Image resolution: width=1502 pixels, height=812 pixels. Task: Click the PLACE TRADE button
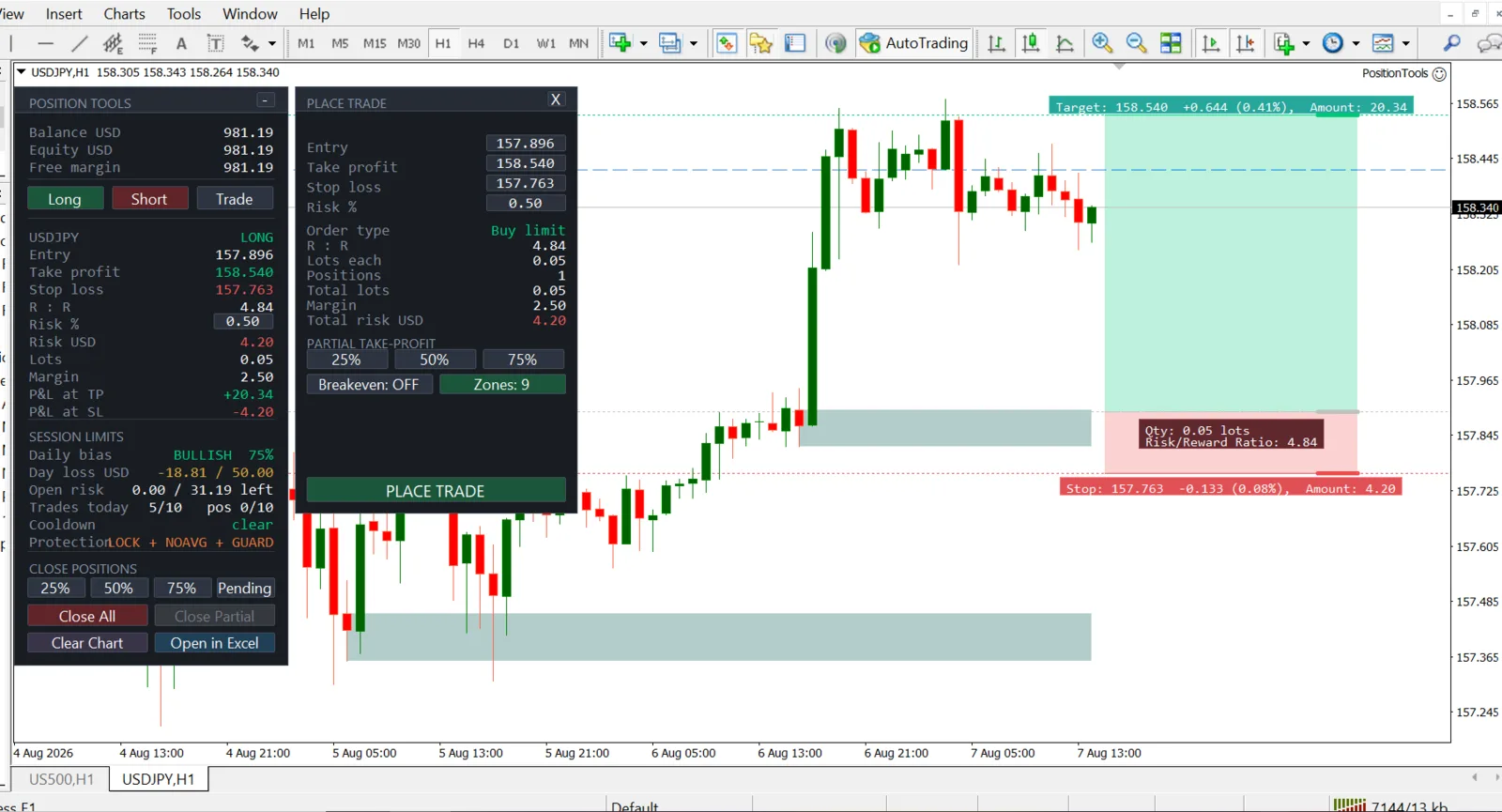[x=436, y=491]
